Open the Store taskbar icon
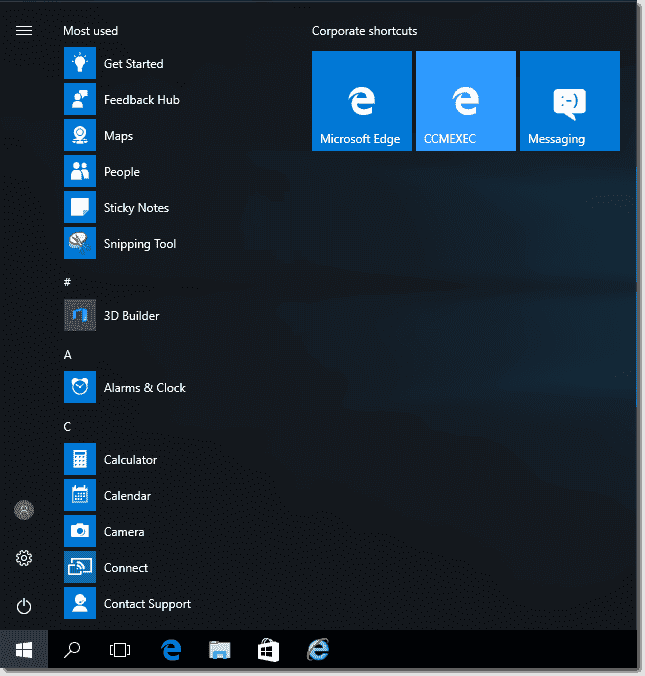Image resolution: width=645 pixels, height=676 pixels. [x=268, y=650]
